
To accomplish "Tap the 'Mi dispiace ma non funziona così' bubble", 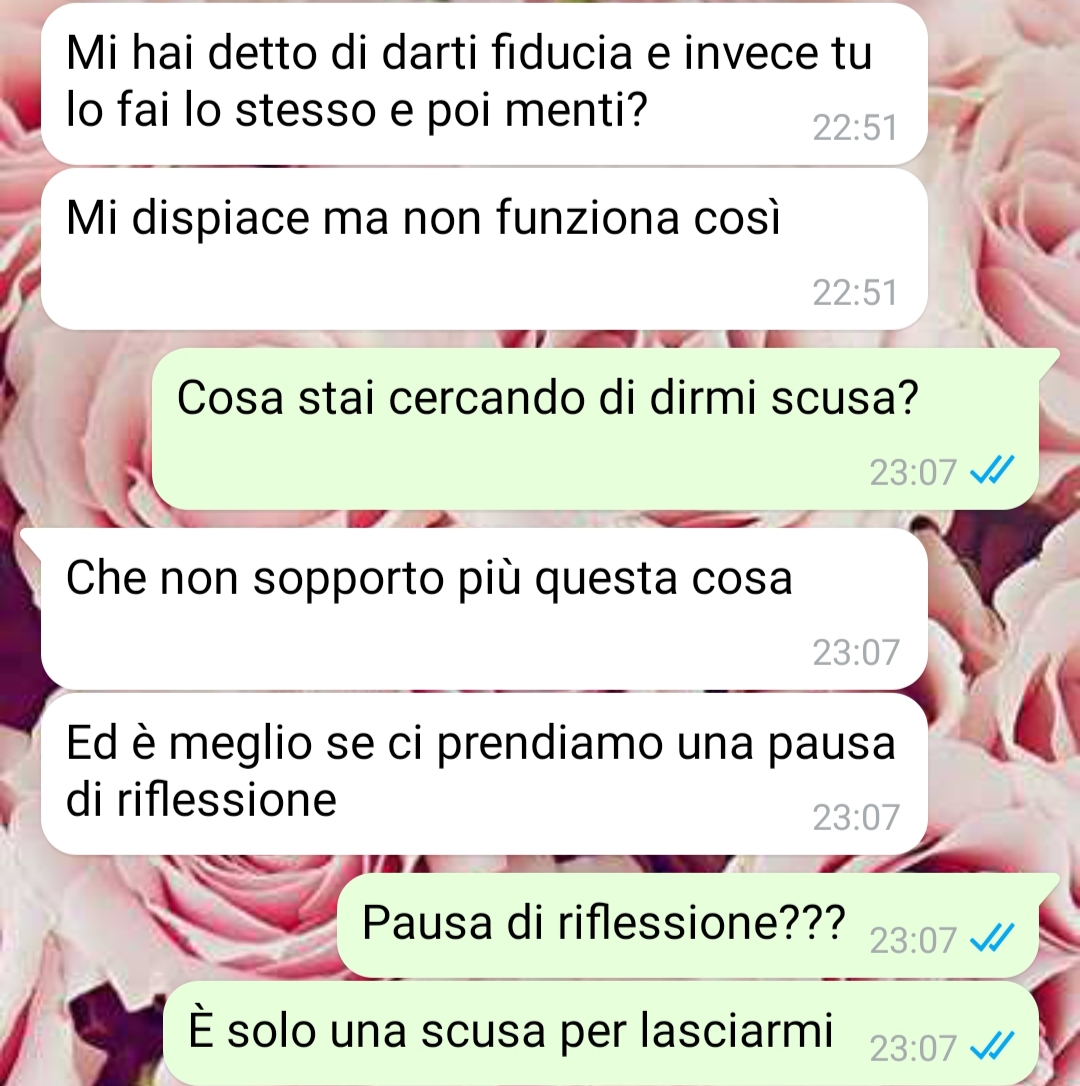I will [x=484, y=249].
